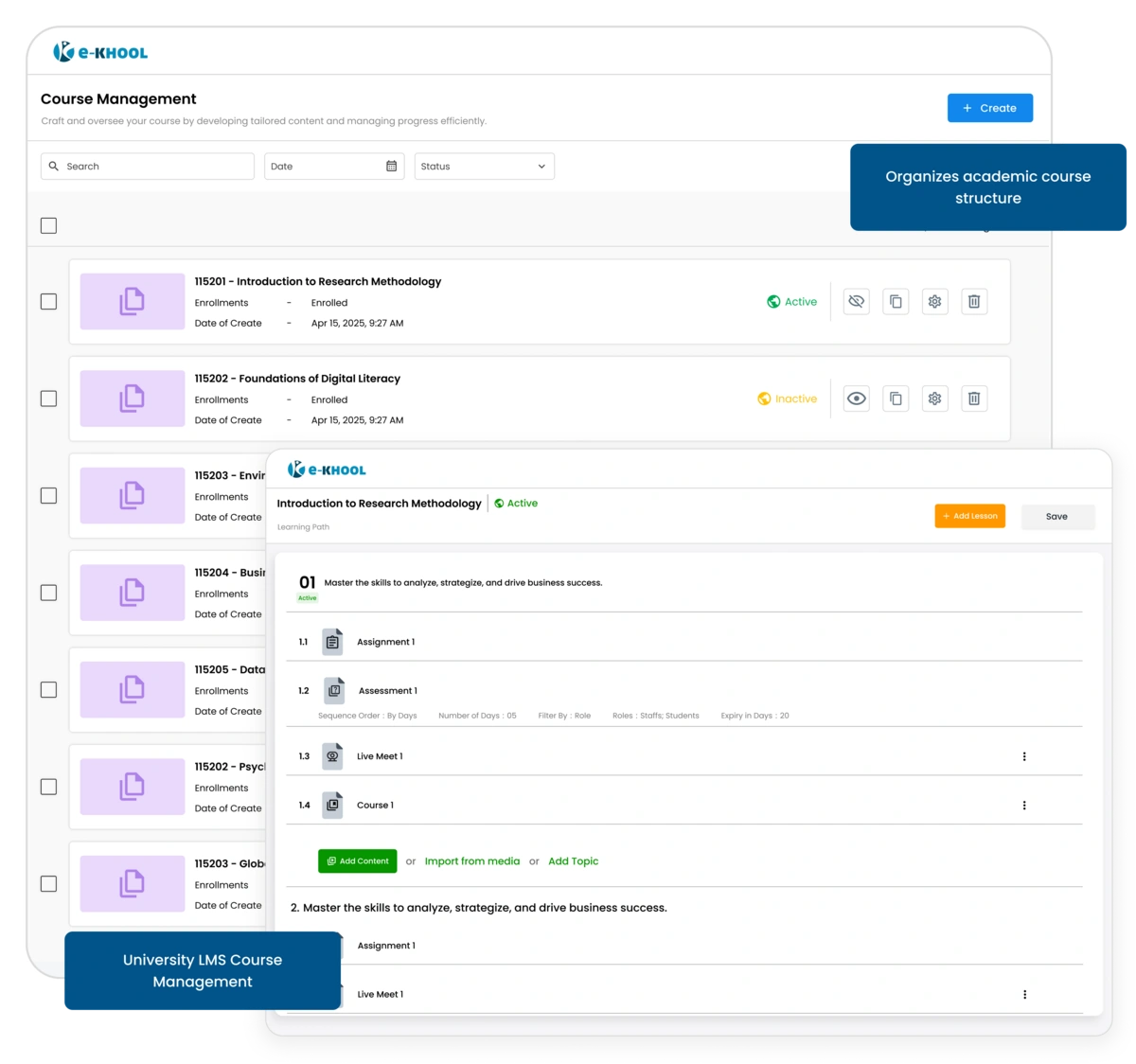
Task: Open the Status dropdown filter
Action: (484, 166)
